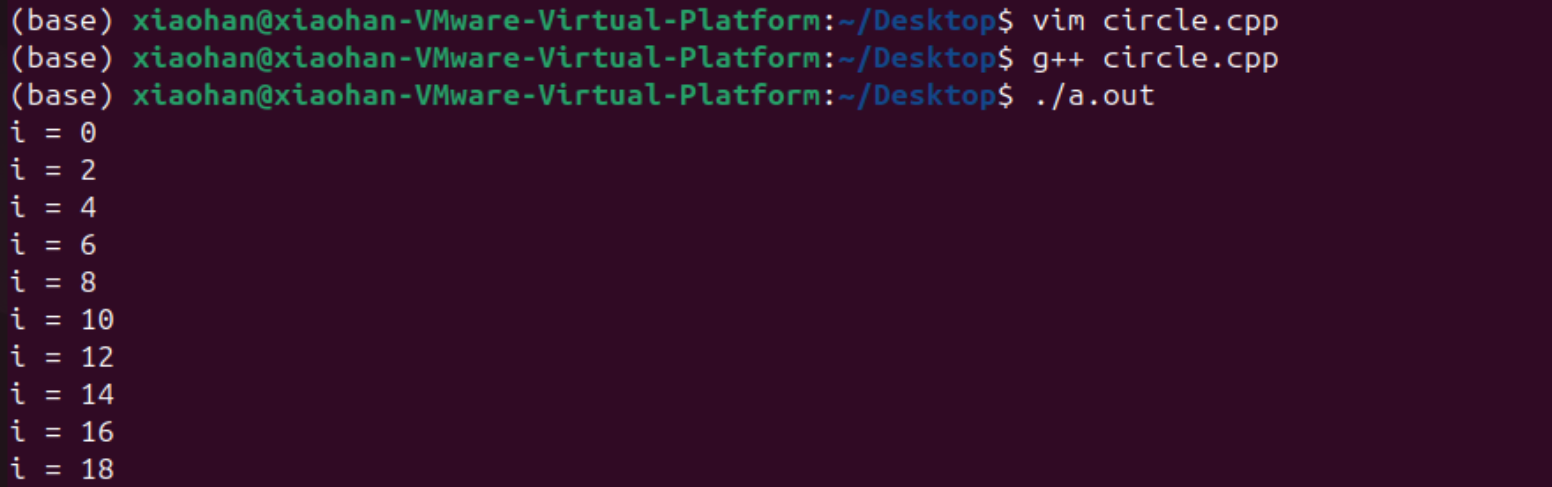Viewport: 1552px width, 487px height.
Task: Click the output line 'i = 12'
Action: [x=62, y=358]
